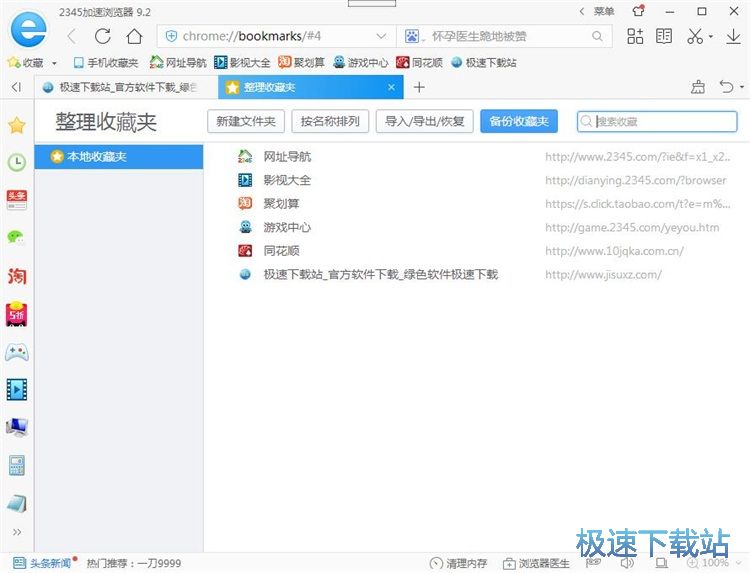The height and width of the screenshot is (573, 750).
Task: Click the chrome://bookmarks address field
Action: pyautogui.click(x=276, y=36)
